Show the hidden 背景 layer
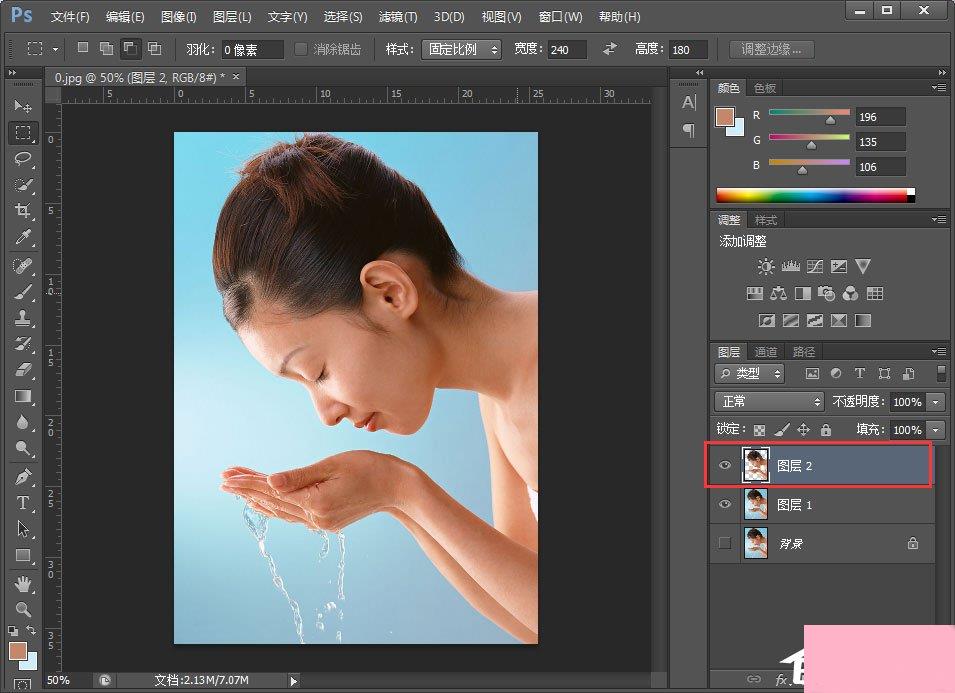 [725, 543]
